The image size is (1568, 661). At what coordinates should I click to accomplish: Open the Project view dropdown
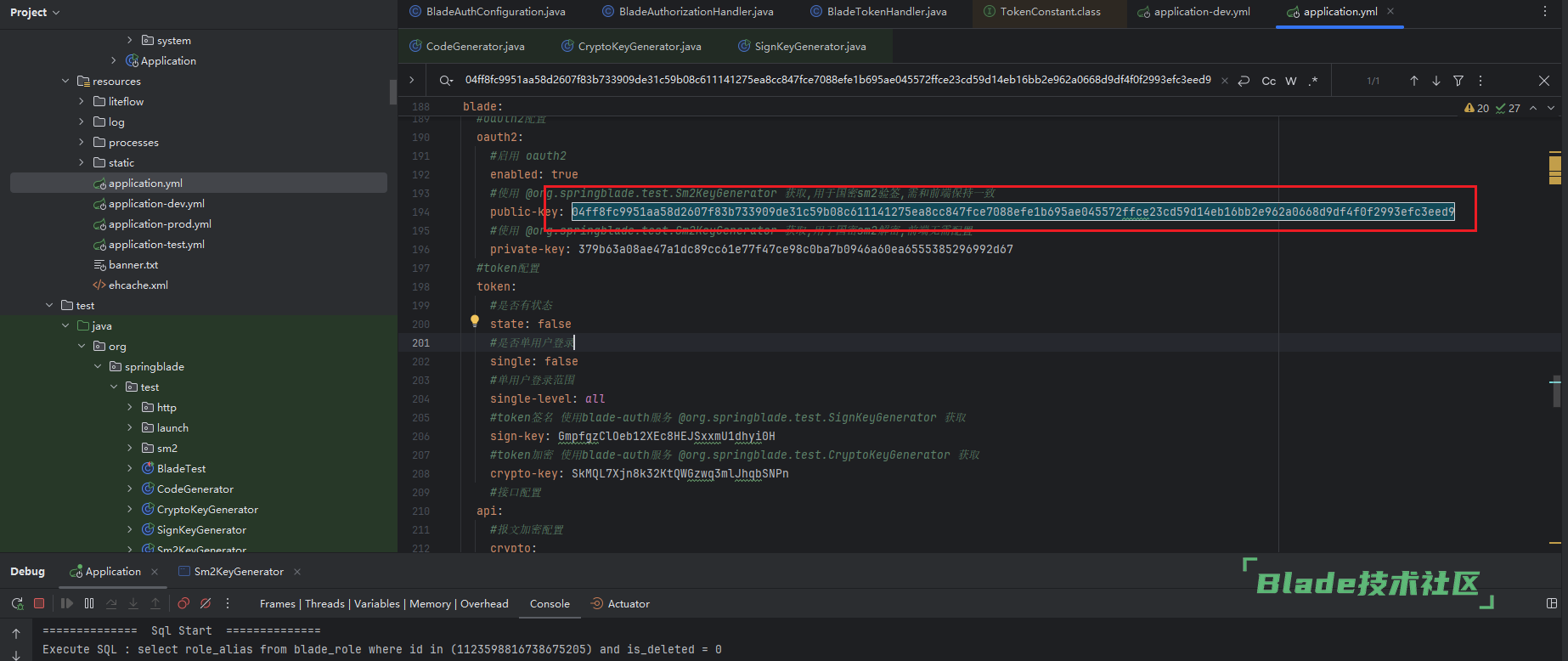point(35,12)
